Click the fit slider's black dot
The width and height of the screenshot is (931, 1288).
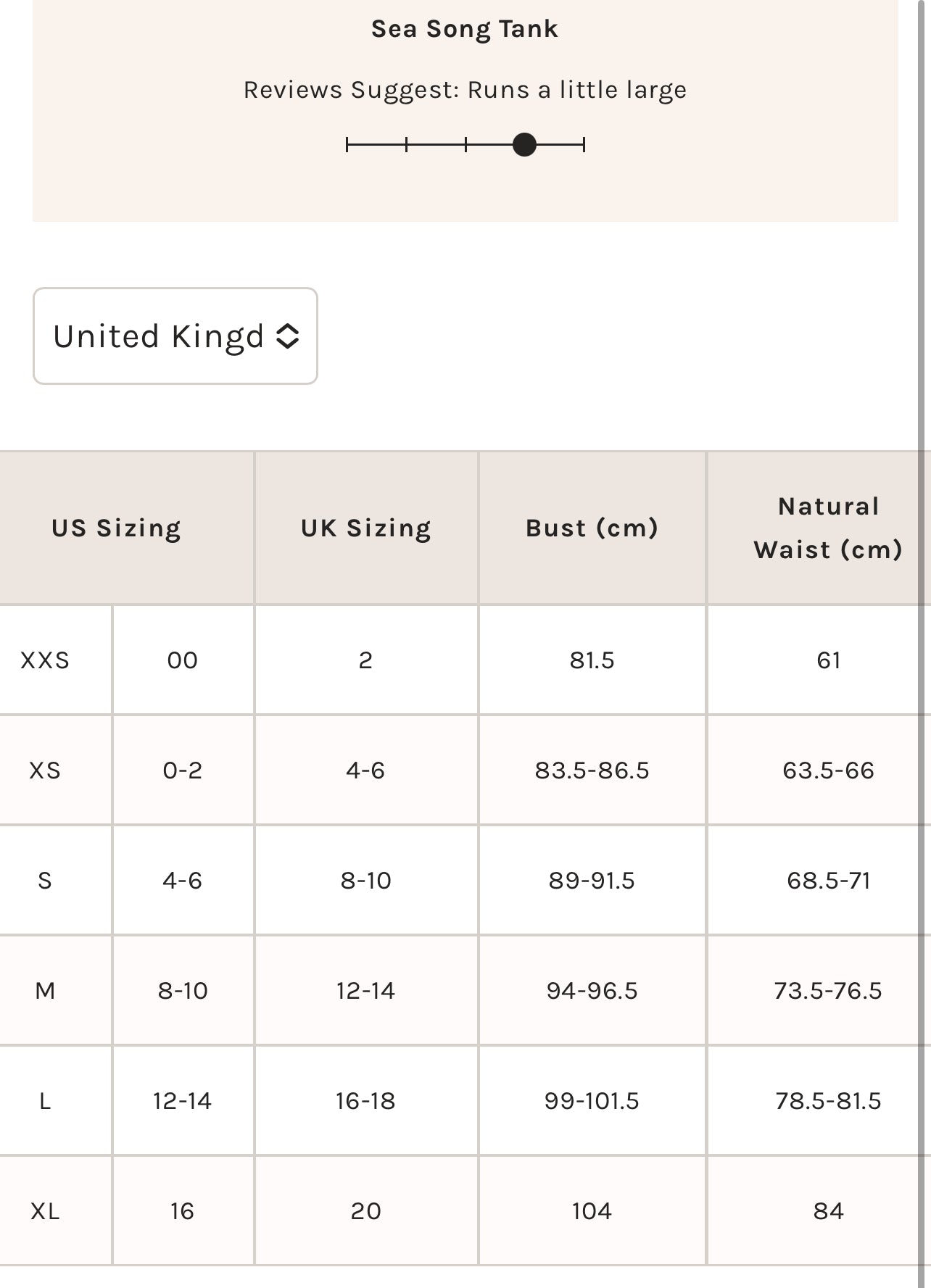524,145
